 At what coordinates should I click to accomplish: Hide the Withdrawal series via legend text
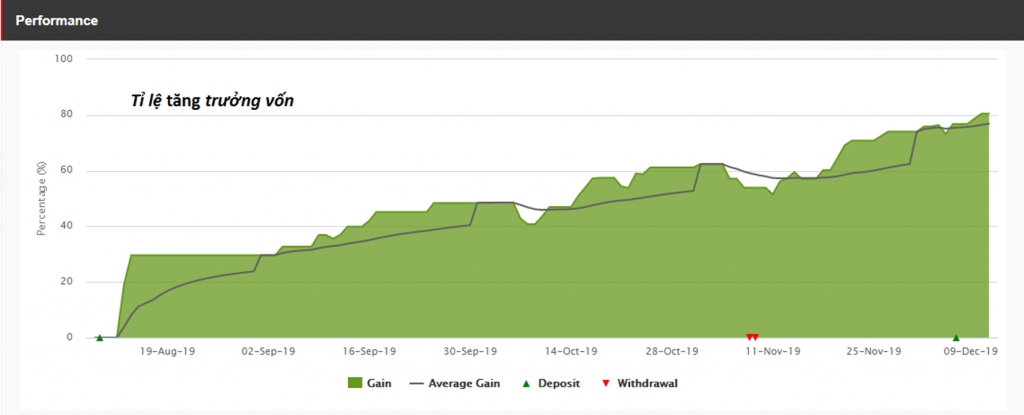point(648,383)
